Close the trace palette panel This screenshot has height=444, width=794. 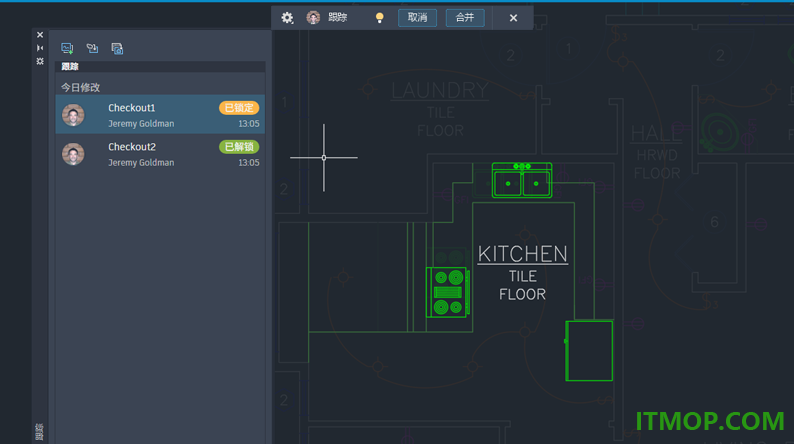tap(40, 35)
